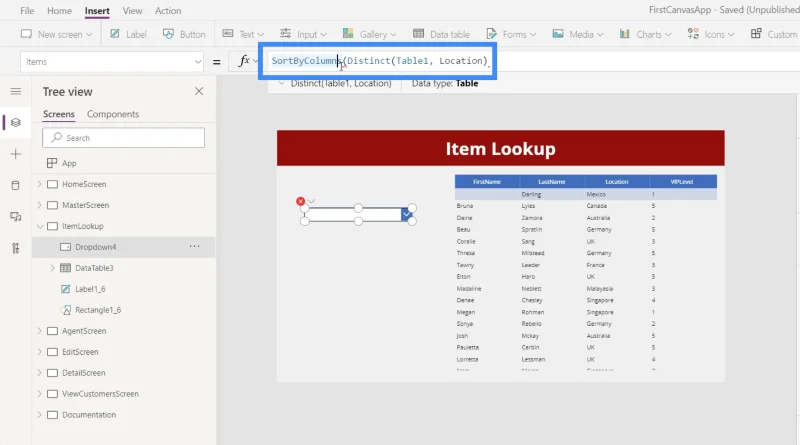Viewport: 800px width, 445px height.
Task: Select Label1_6 in the tree
Action: (x=90, y=289)
